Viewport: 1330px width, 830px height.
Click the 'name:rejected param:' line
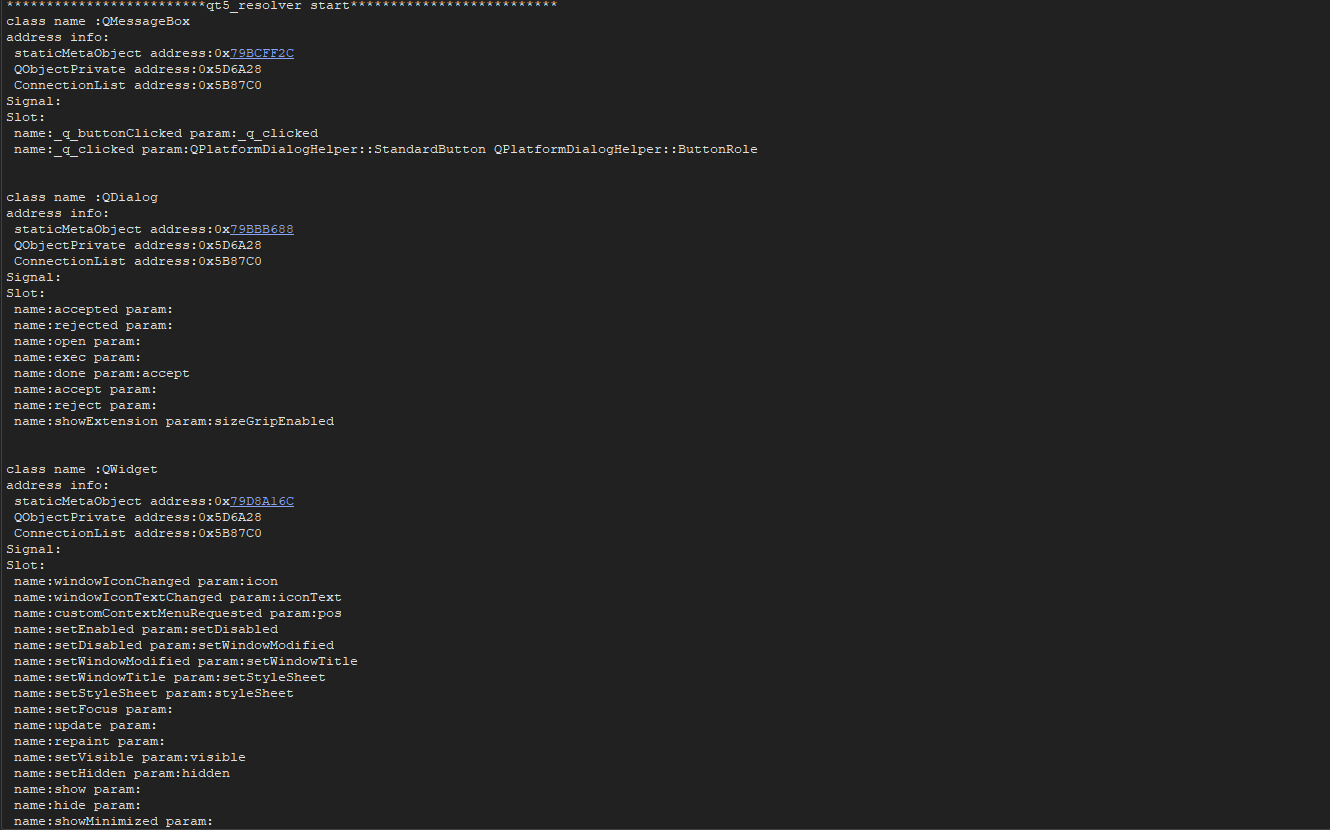click(x=93, y=325)
